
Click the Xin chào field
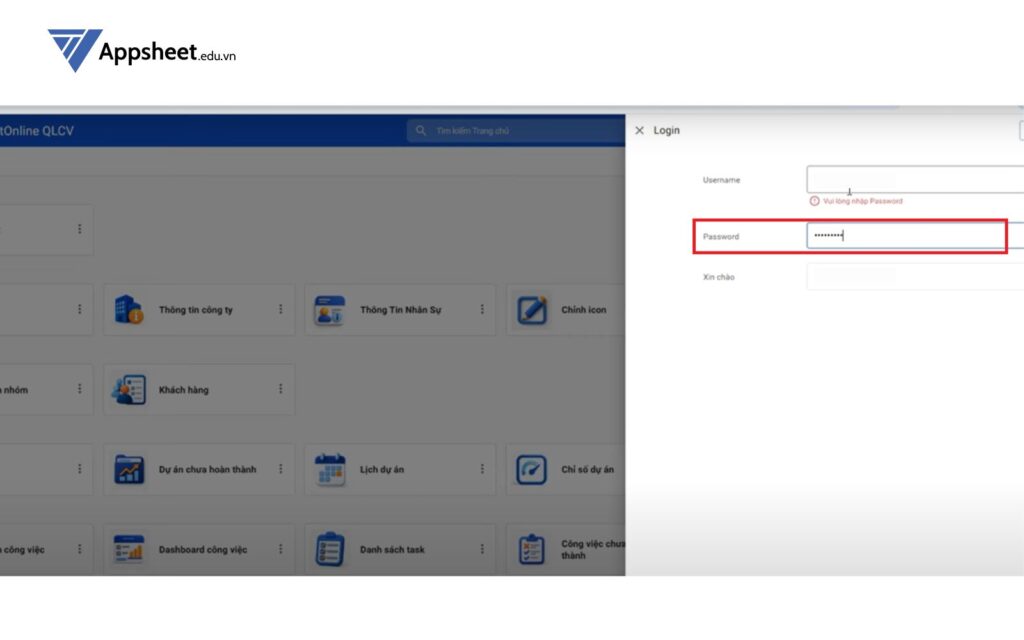coord(914,276)
